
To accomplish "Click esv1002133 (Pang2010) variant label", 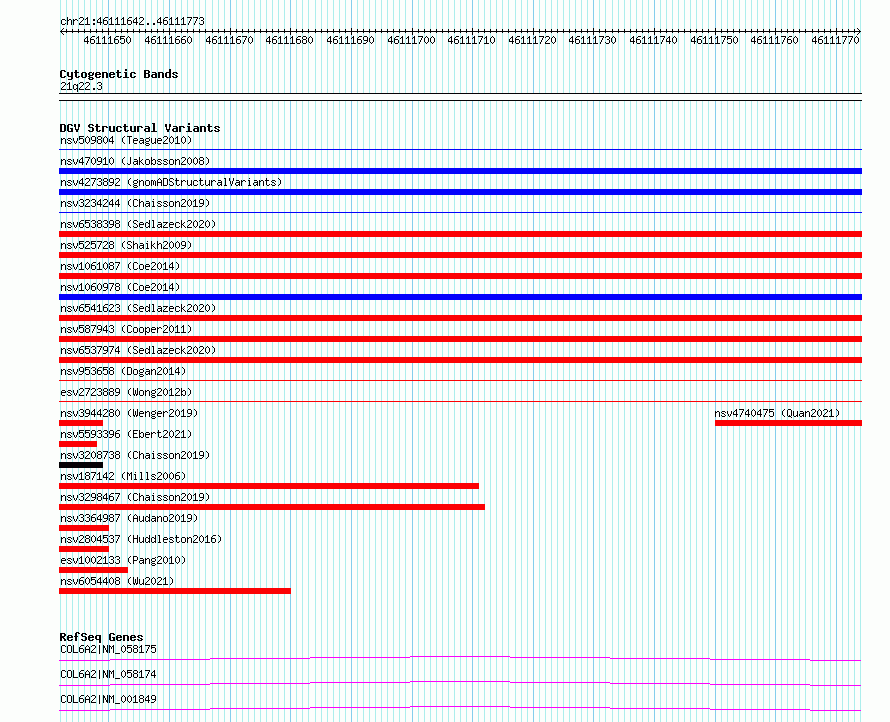I will click(x=123, y=560).
